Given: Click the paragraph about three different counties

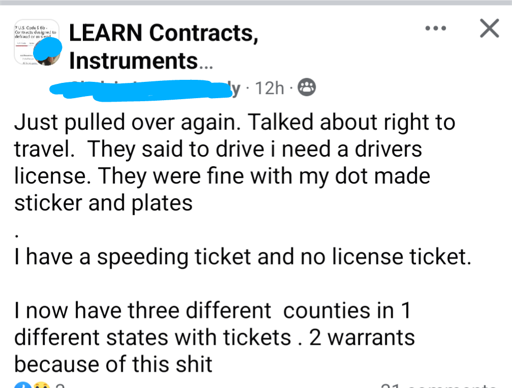Looking at the screenshot, I should point(214,337).
